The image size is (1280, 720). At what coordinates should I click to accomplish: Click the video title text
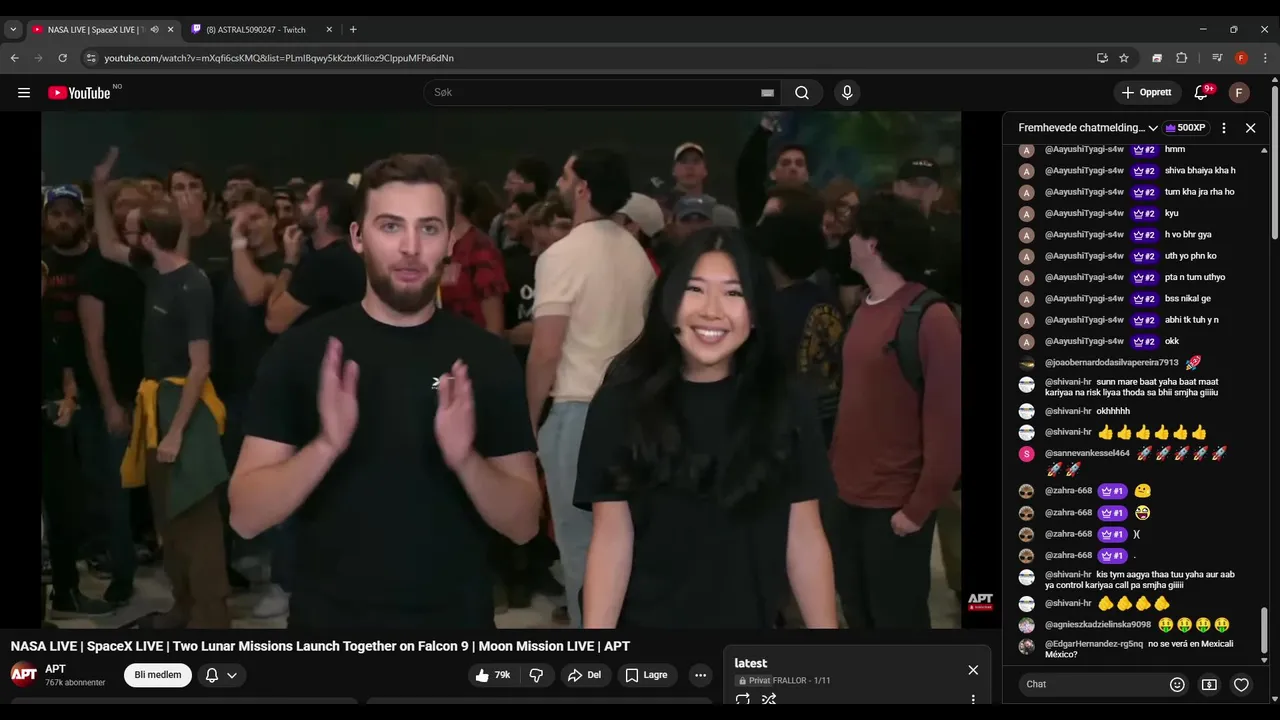[x=320, y=646]
